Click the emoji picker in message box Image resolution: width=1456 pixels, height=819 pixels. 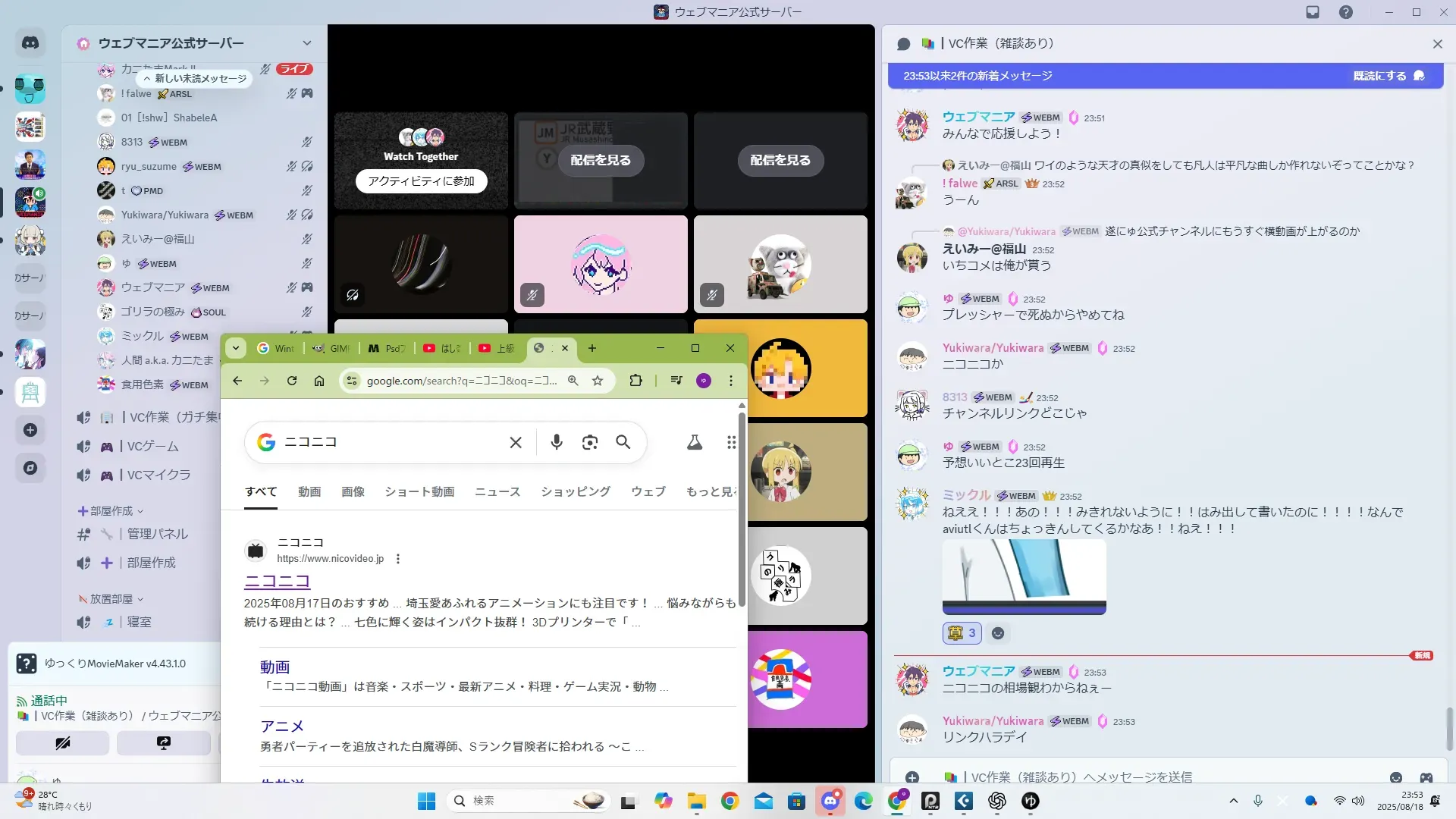1396,777
